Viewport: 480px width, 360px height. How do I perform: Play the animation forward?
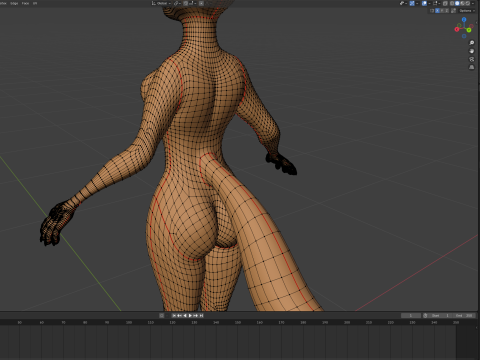pos(190,315)
